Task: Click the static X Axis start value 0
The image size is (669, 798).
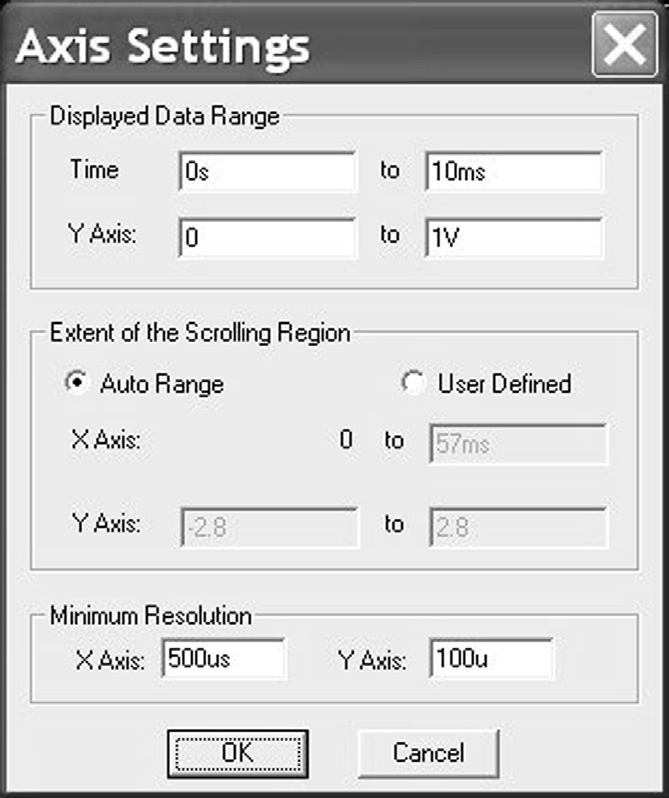Action: pos(346,440)
